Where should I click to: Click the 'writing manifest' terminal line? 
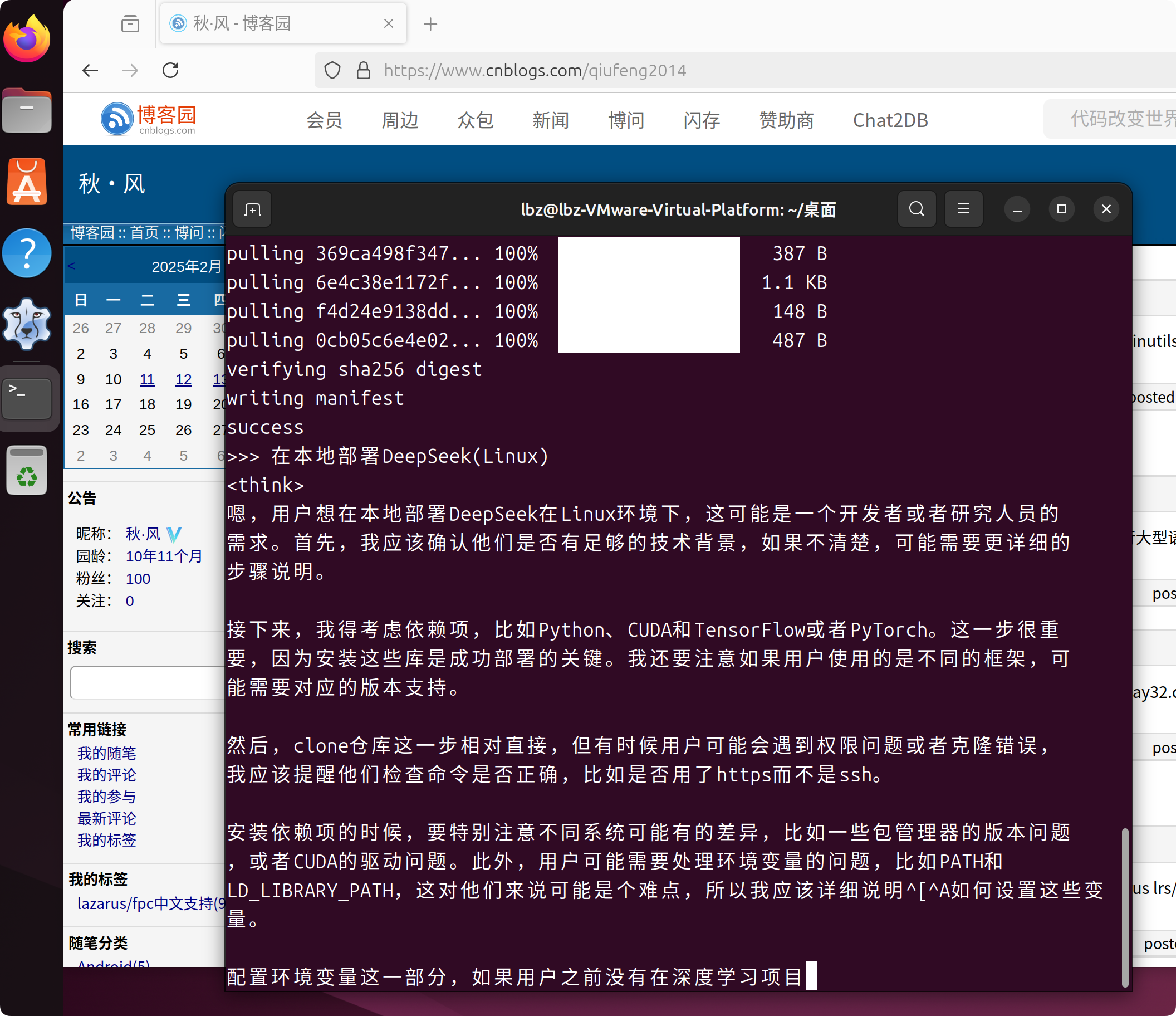(315, 398)
